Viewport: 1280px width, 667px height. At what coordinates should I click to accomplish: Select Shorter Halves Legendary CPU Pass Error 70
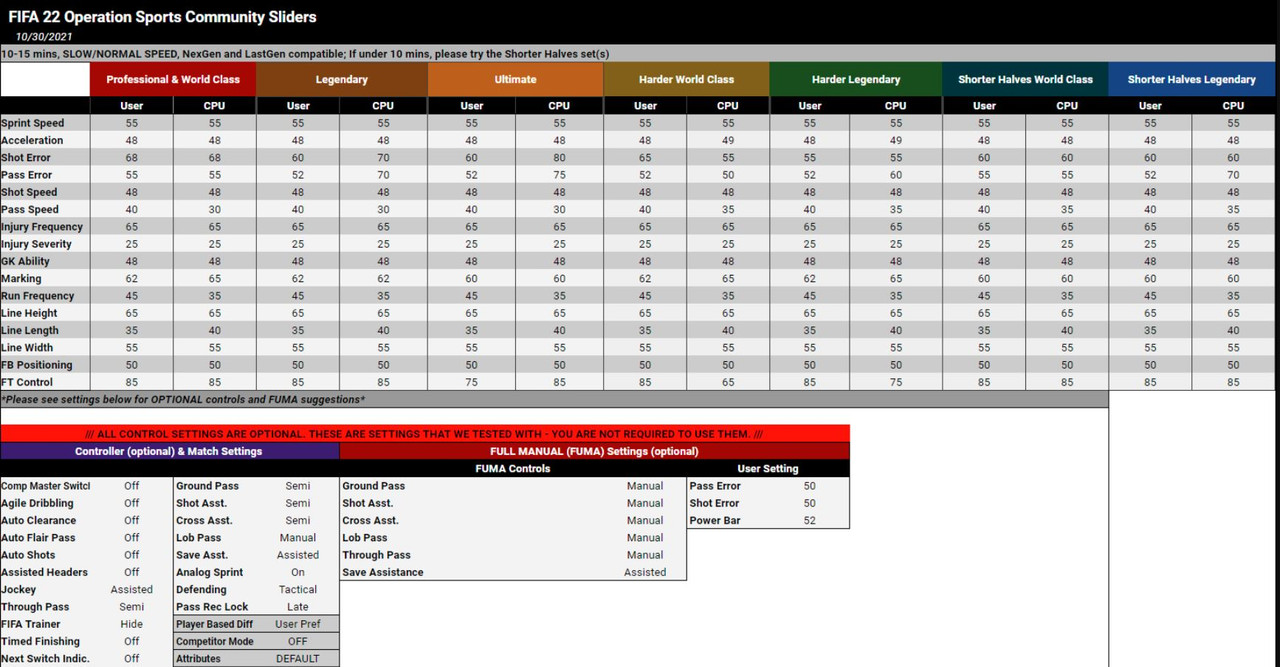coord(1234,175)
